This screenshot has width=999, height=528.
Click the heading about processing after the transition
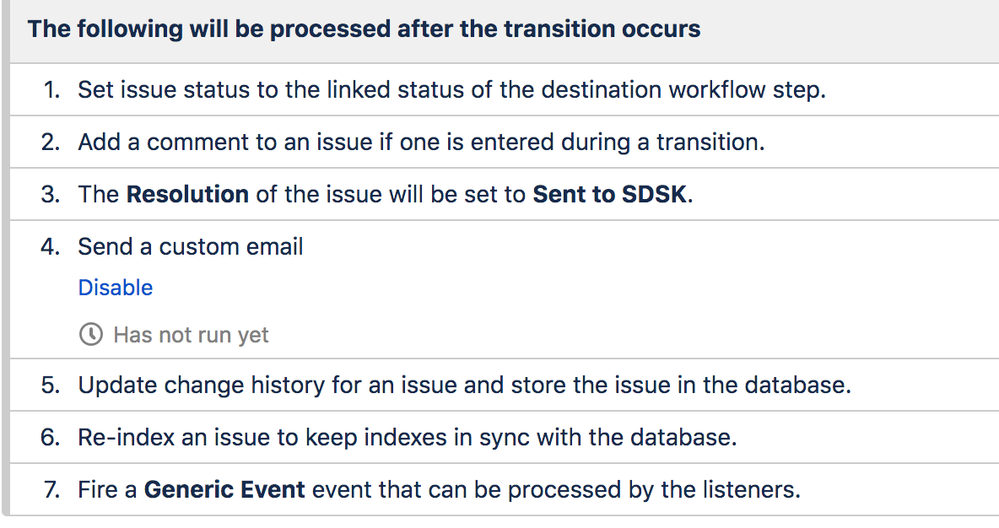tap(364, 29)
